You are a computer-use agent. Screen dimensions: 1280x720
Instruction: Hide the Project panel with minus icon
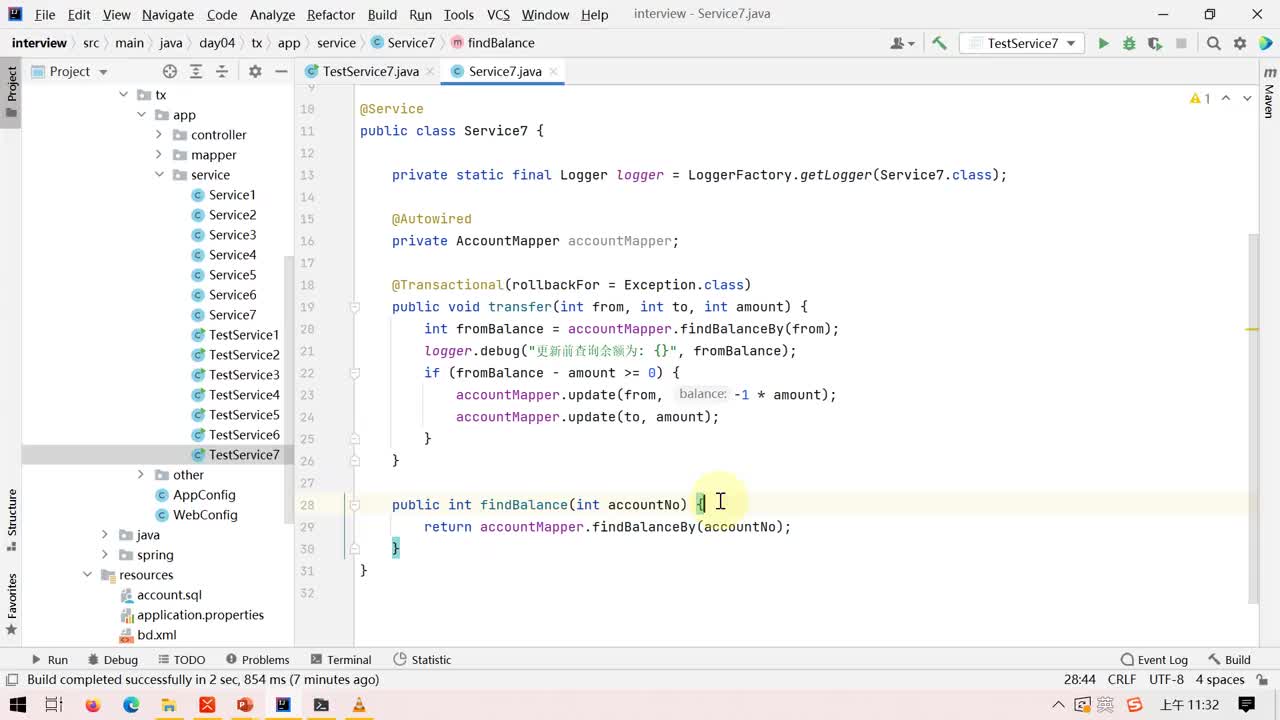281,71
